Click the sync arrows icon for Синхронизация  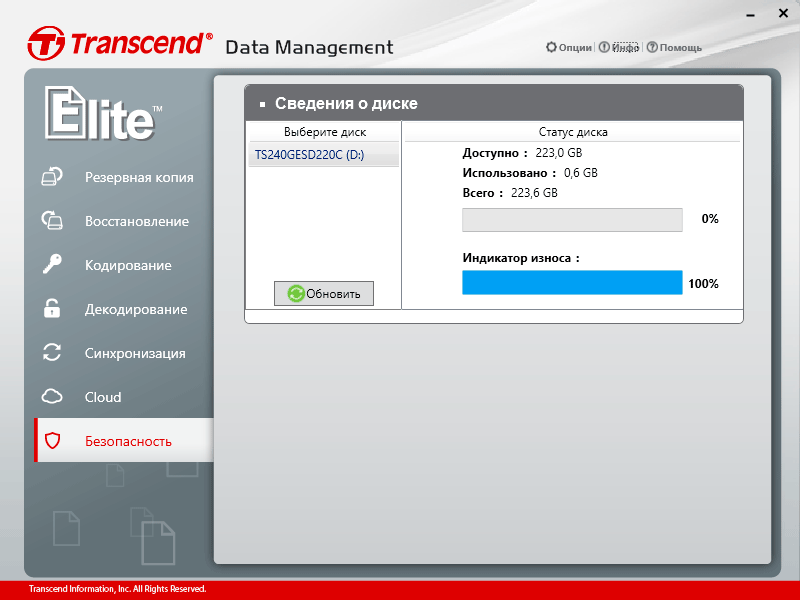pos(52,352)
